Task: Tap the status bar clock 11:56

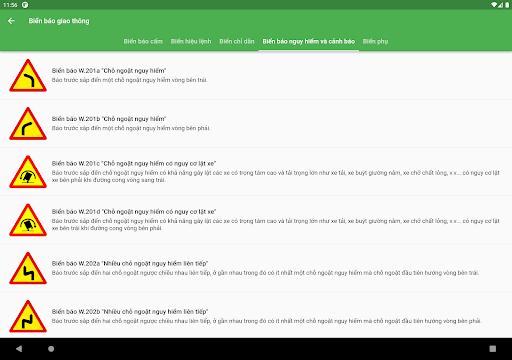Action: 10,5
